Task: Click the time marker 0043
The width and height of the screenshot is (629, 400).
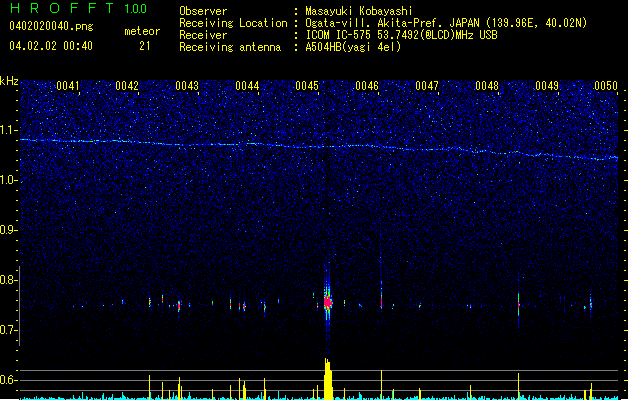Action: (x=187, y=86)
